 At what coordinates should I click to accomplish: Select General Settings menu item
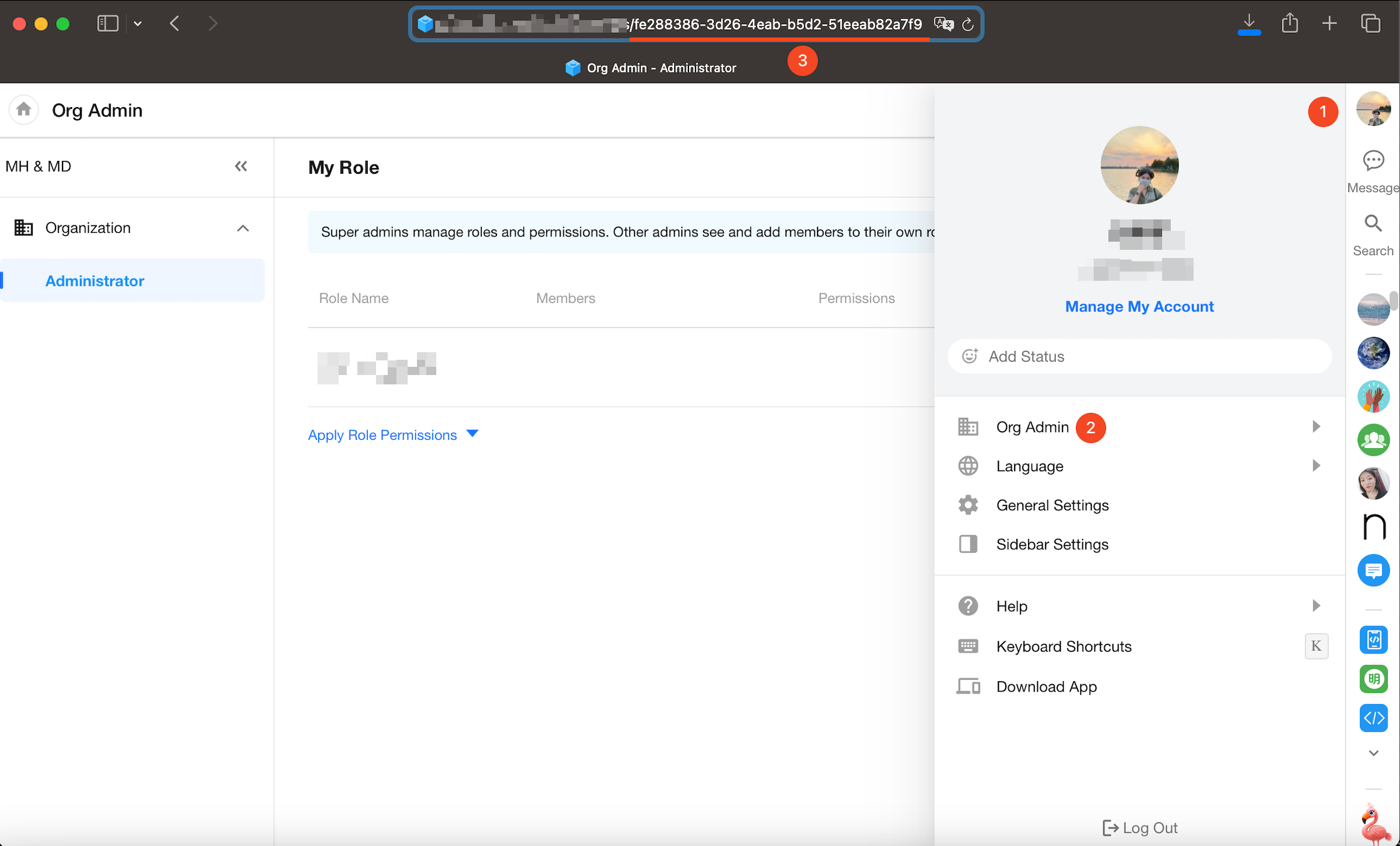[x=1052, y=505]
